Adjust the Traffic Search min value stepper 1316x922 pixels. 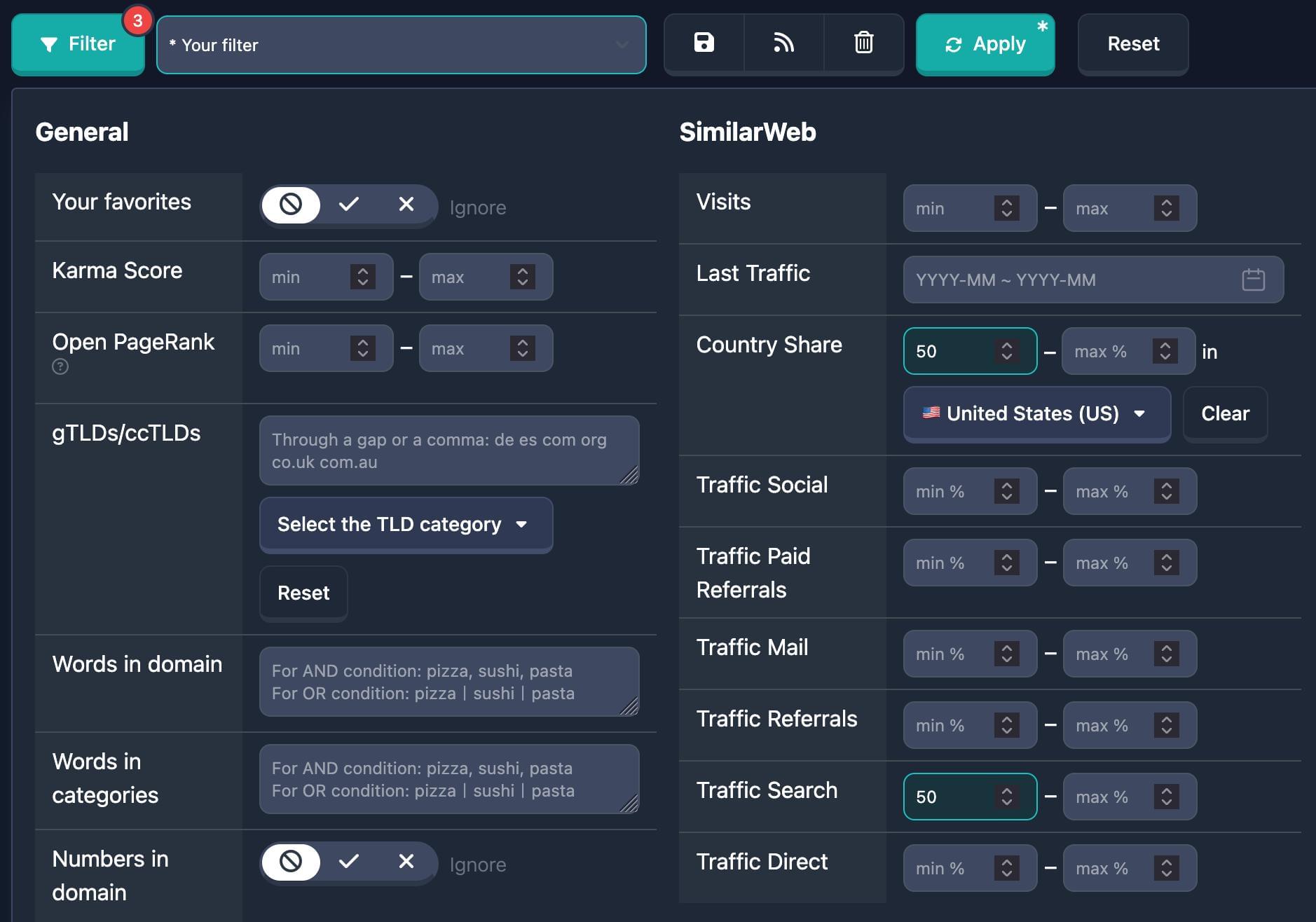(1006, 797)
